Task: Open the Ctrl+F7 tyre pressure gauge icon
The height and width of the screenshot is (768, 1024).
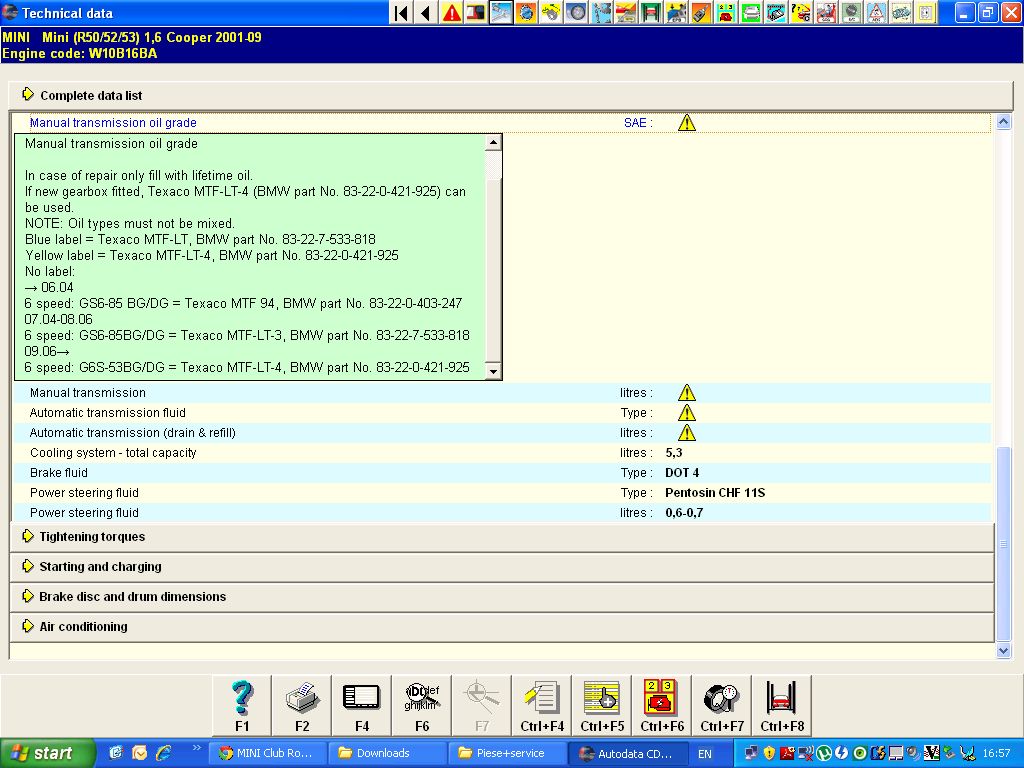Action: [x=722, y=705]
